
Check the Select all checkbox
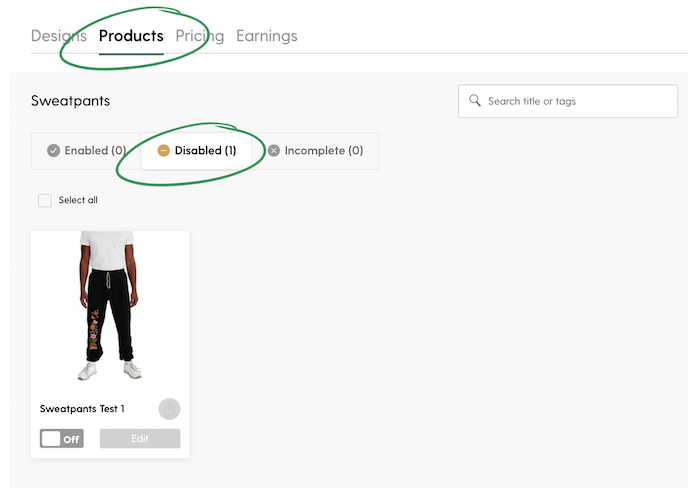45,200
